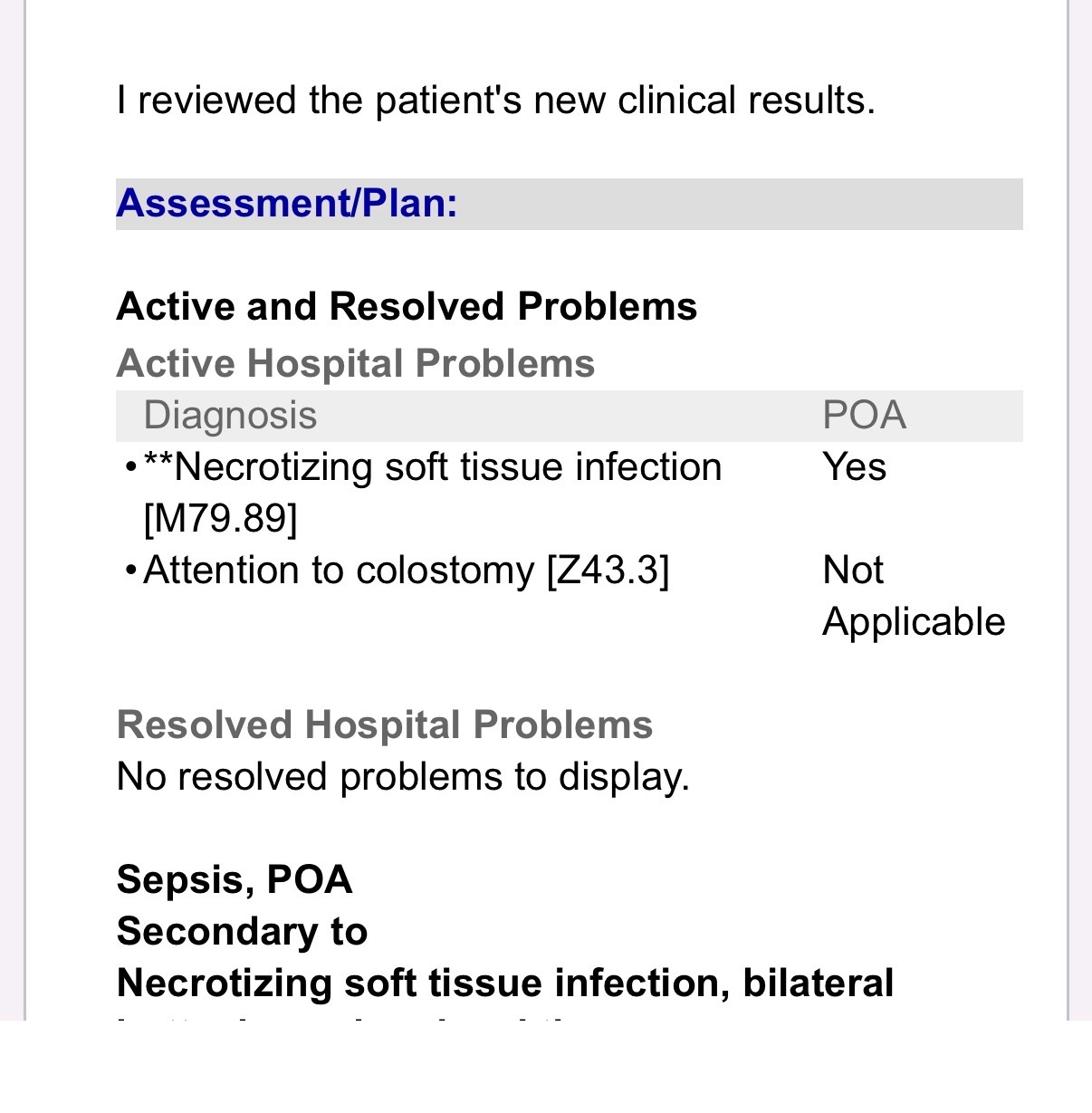Click the Active Hospital Problems subheading
The image size is (1092, 1113).
[355, 364]
